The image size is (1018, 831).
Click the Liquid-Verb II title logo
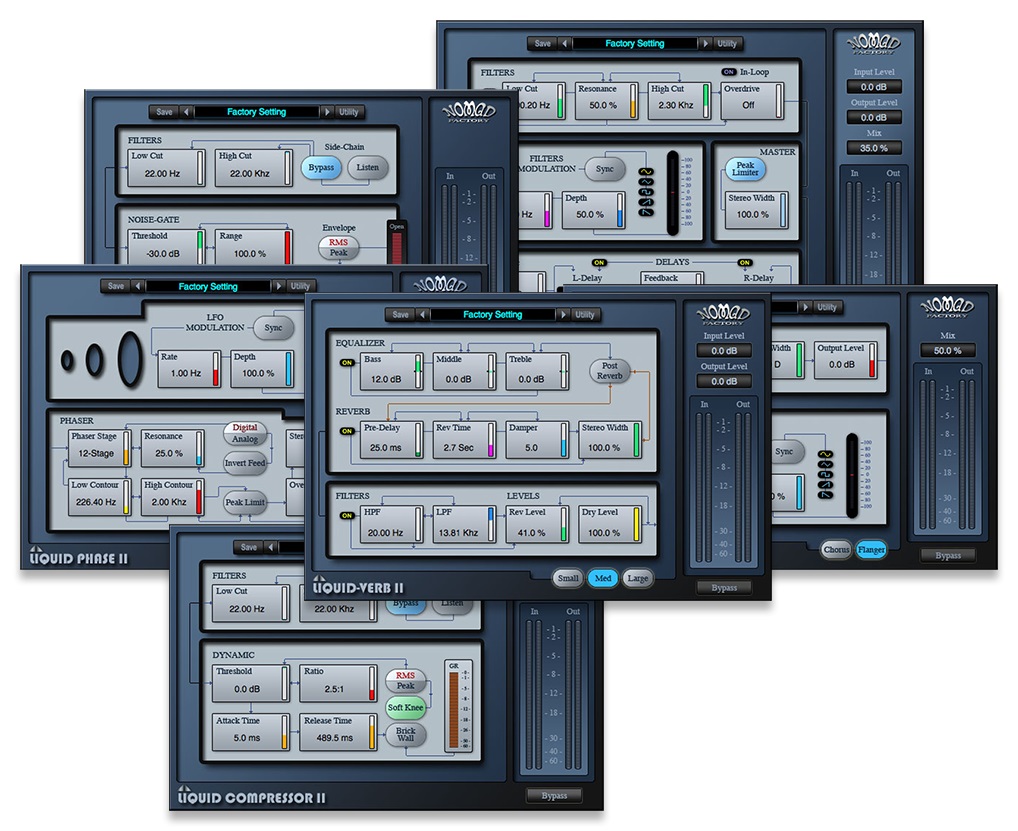[x=358, y=586]
